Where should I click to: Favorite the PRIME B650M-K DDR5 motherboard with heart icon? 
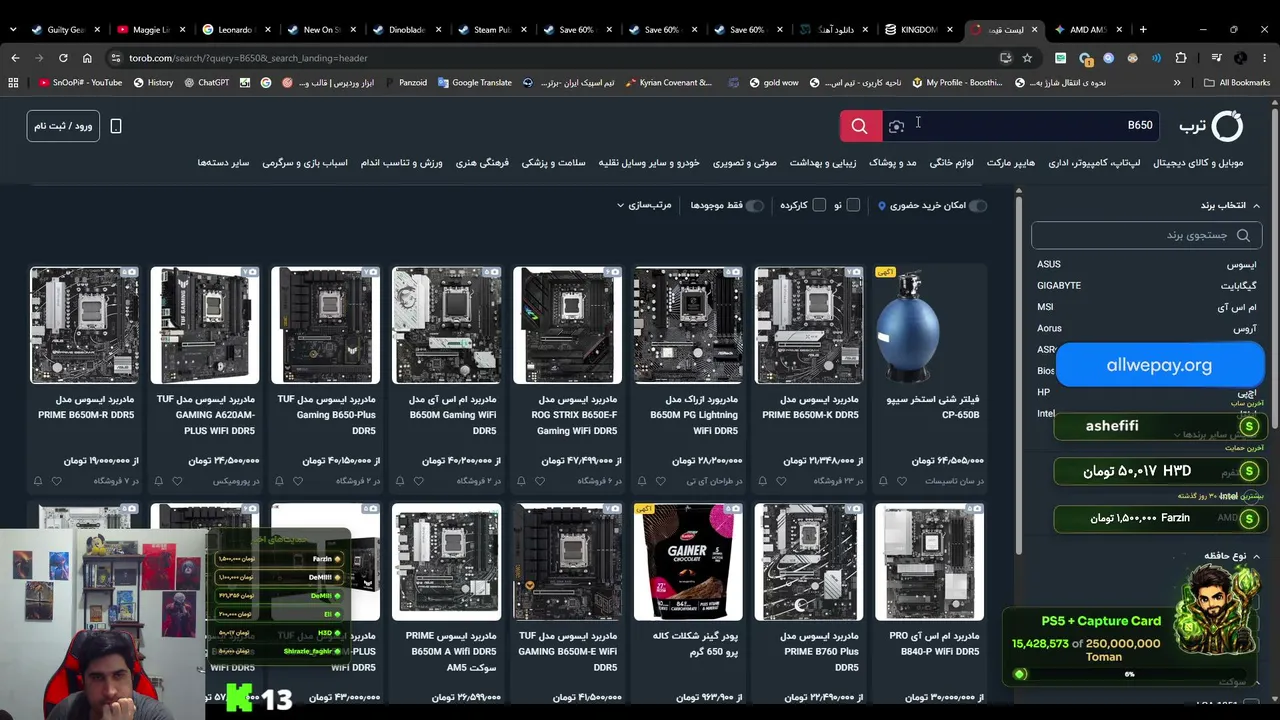(782, 481)
